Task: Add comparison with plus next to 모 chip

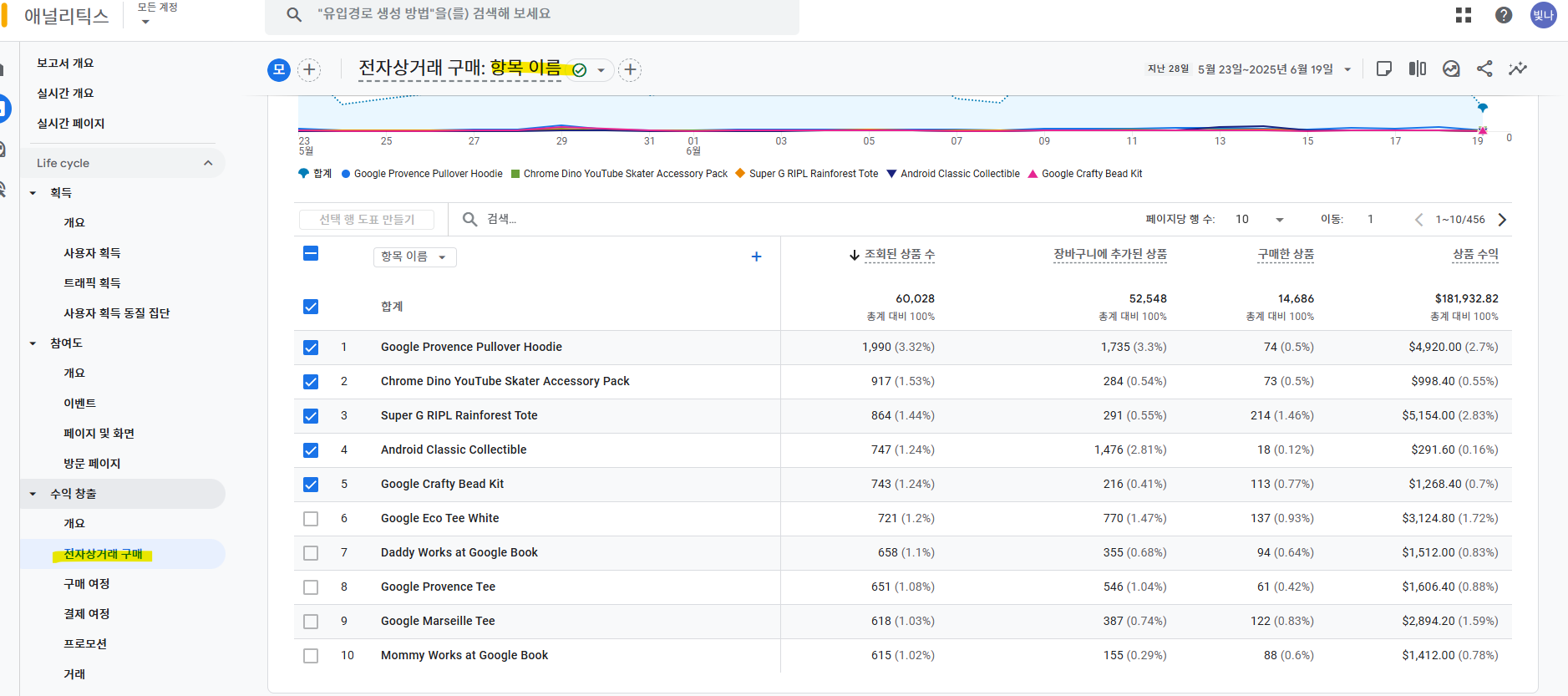Action: [x=309, y=69]
